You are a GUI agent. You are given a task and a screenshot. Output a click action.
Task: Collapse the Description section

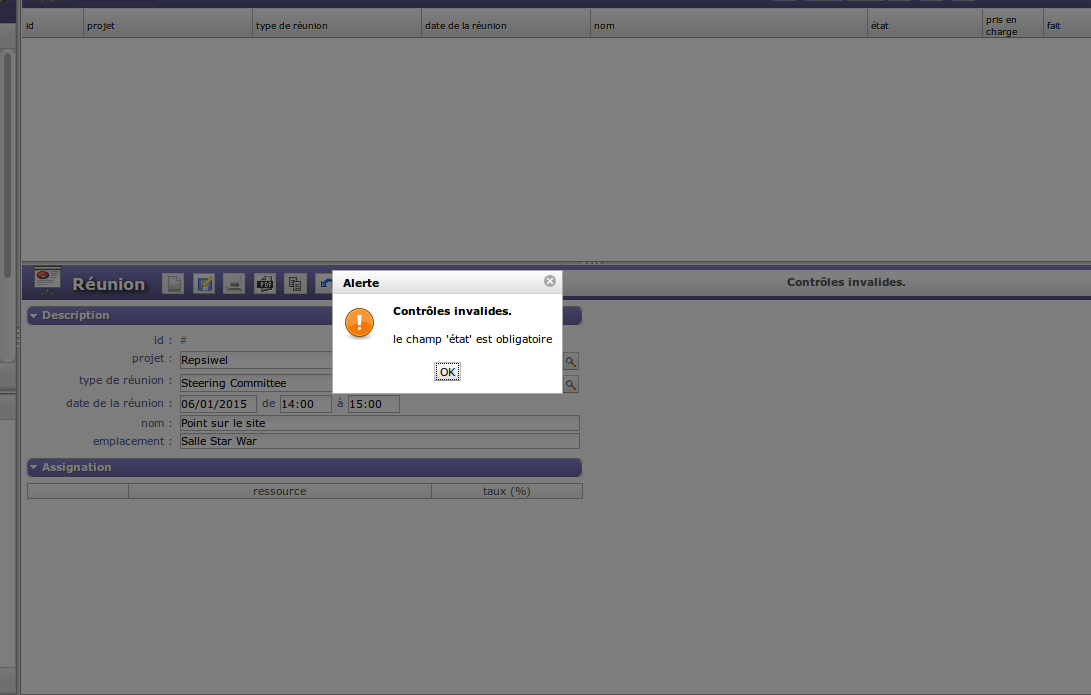33,316
